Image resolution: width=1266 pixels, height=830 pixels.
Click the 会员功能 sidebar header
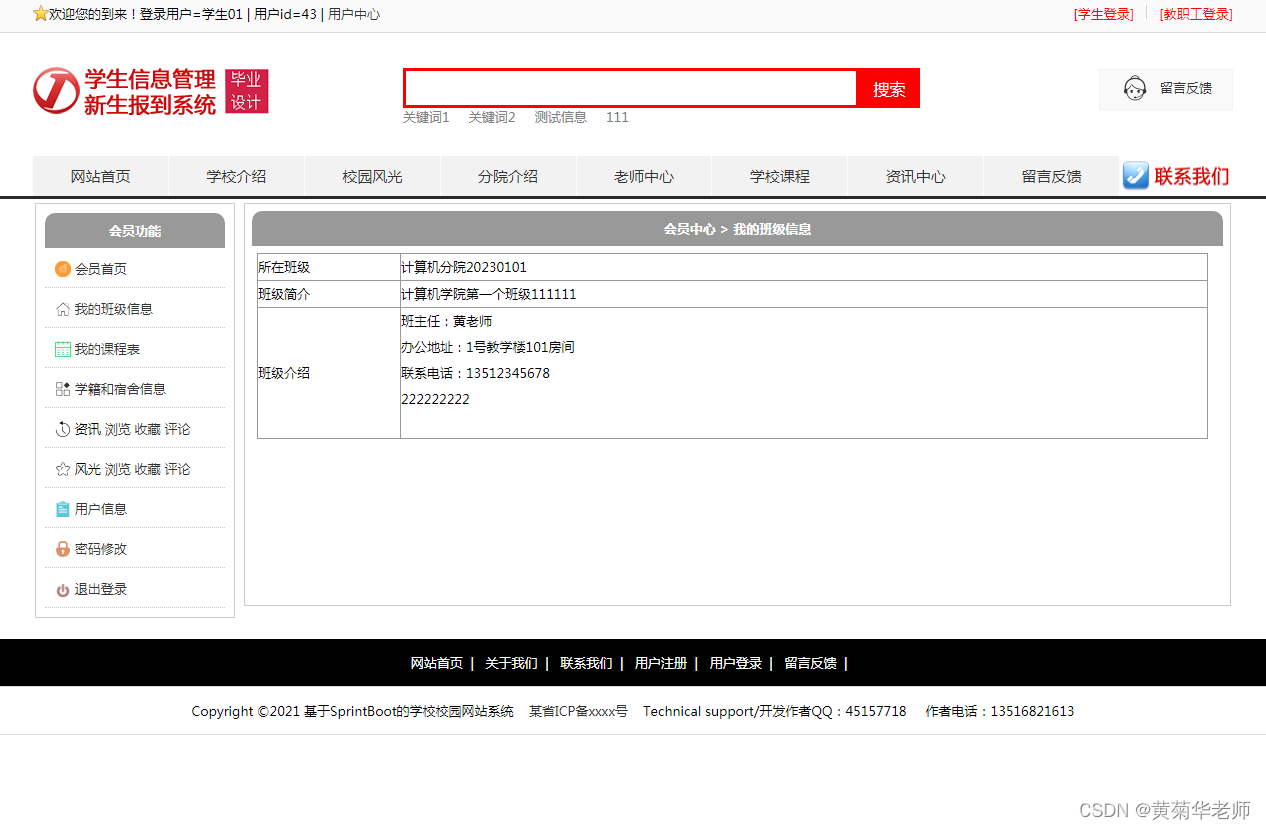[x=135, y=230]
